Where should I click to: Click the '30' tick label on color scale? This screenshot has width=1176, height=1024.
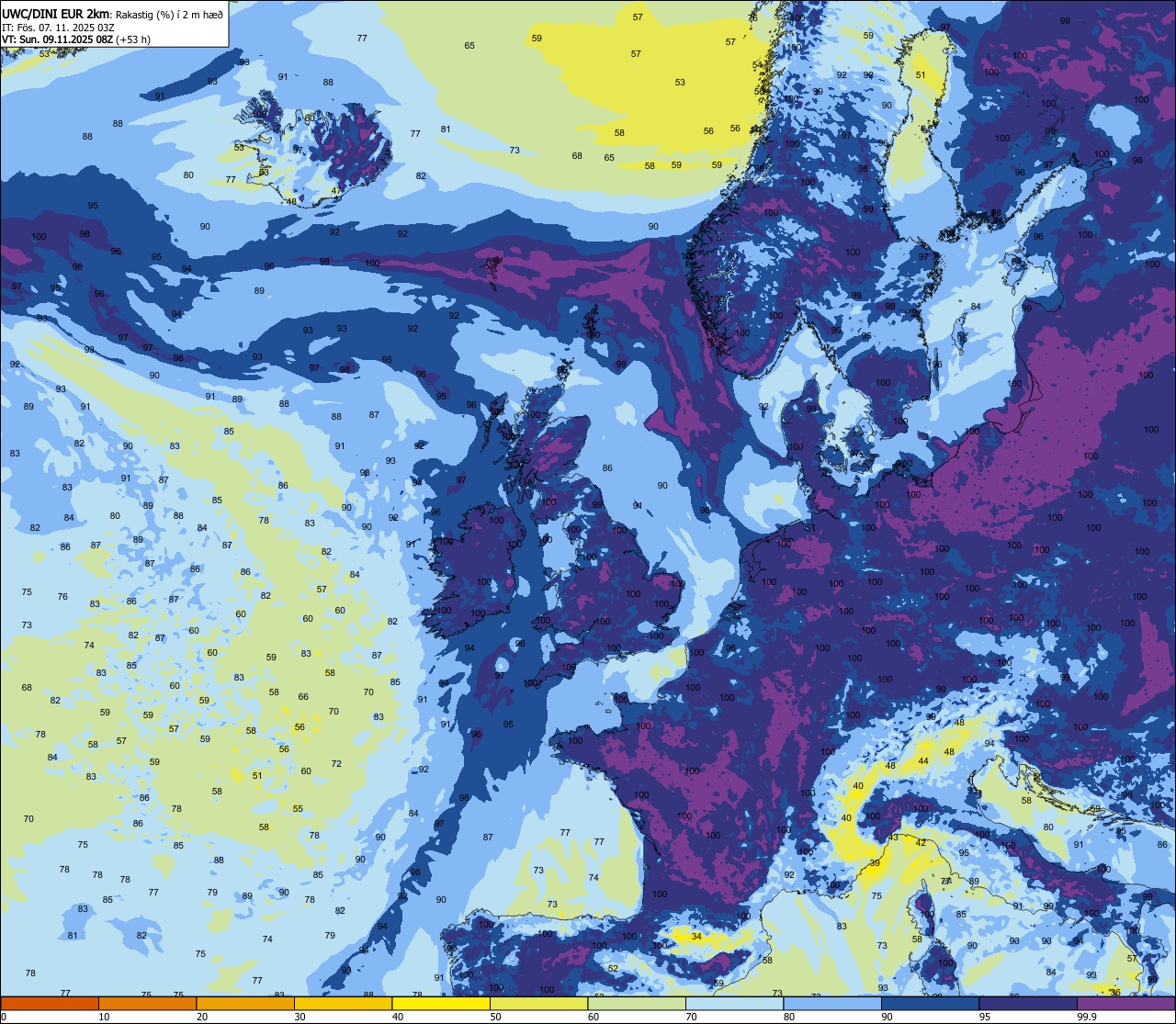[300, 1017]
